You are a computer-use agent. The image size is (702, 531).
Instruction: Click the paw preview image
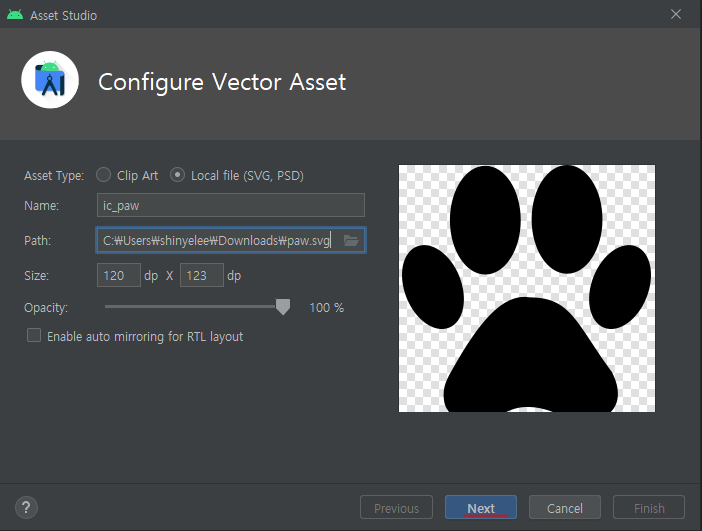coord(527,288)
